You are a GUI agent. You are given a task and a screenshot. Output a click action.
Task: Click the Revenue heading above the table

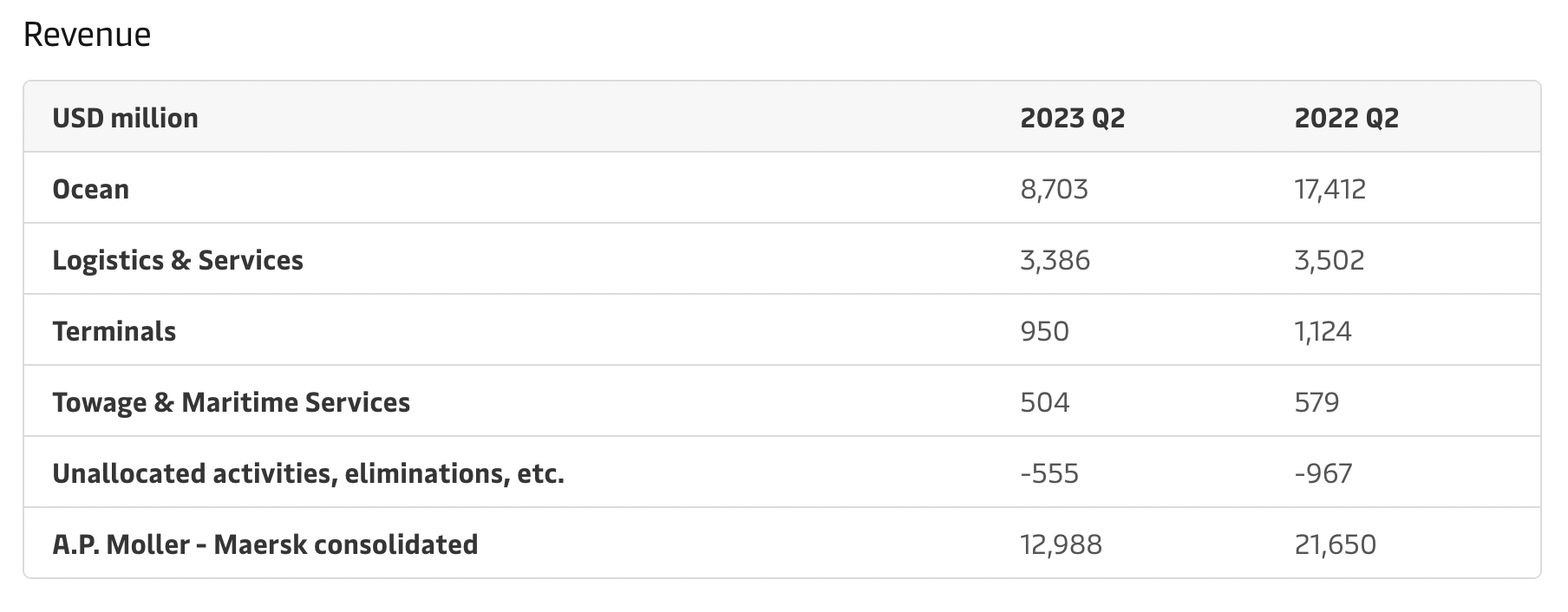pyautogui.click(x=87, y=35)
